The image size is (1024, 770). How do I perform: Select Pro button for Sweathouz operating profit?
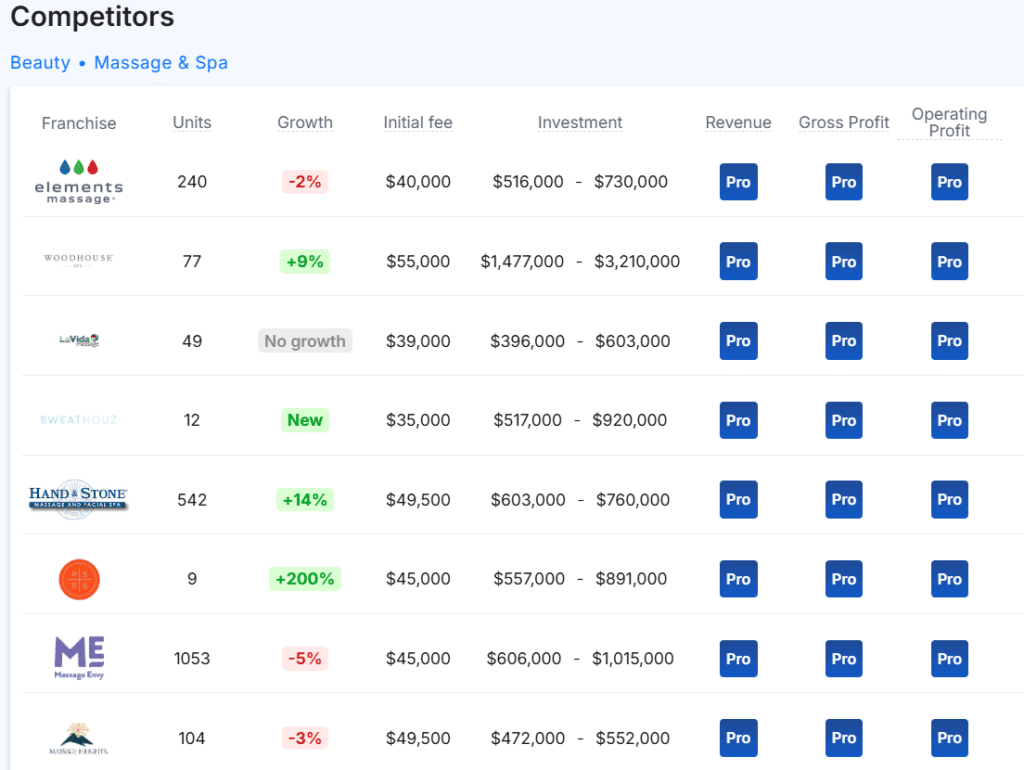(950, 420)
